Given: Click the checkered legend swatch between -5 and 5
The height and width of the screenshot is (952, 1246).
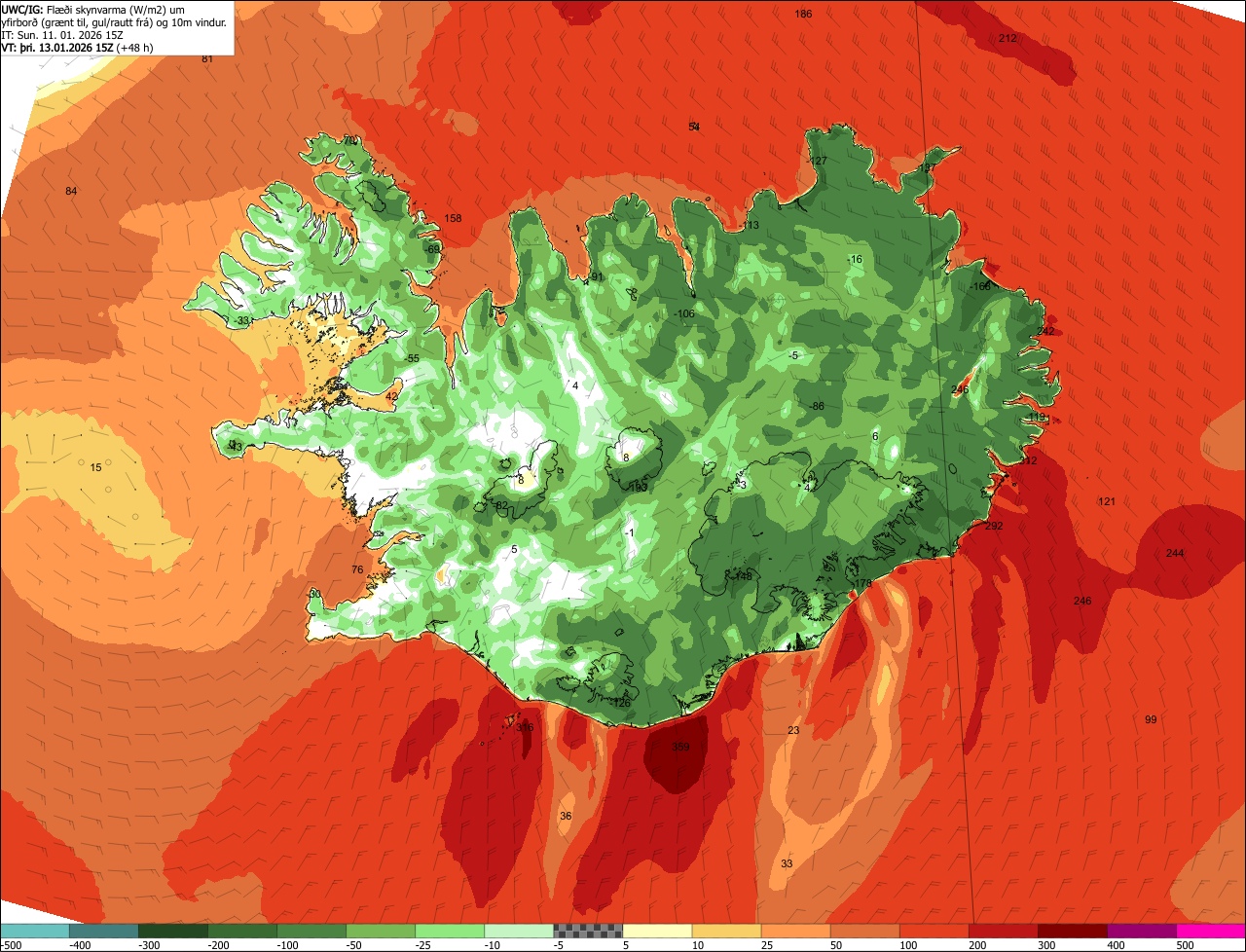Looking at the screenshot, I should point(588,931).
